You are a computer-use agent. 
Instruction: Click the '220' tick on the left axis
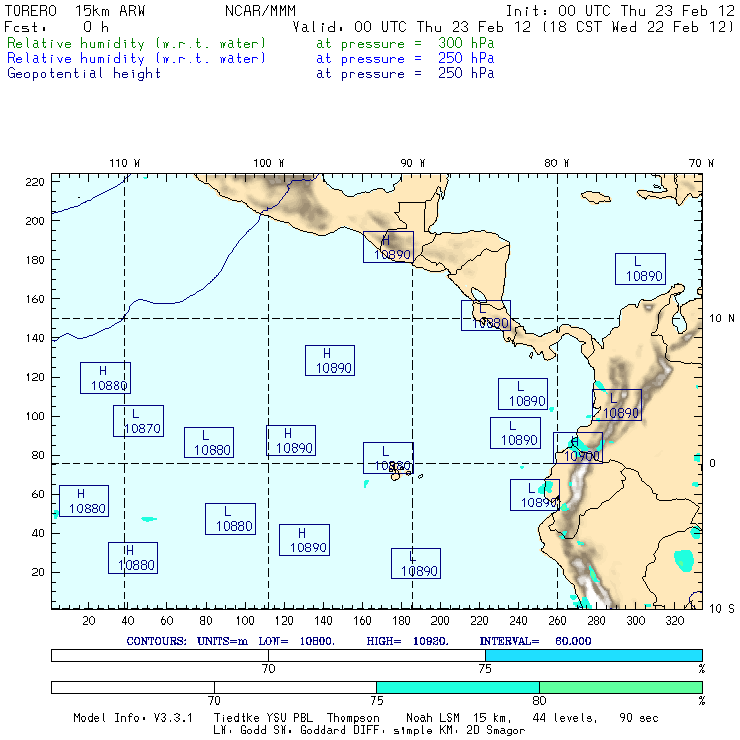pyautogui.click(x=35, y=182)
